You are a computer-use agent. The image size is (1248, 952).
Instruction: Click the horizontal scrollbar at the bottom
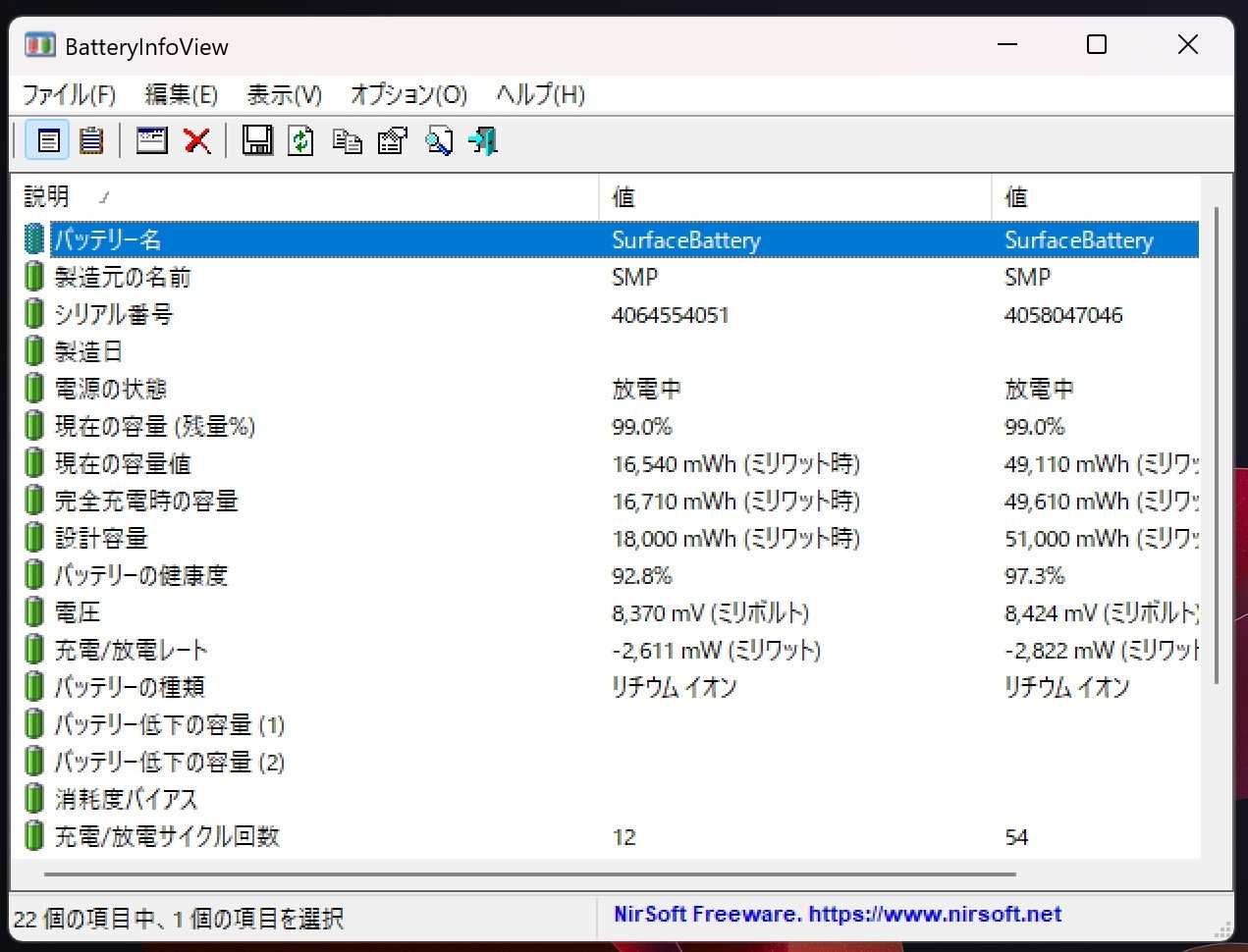point(530,873)
